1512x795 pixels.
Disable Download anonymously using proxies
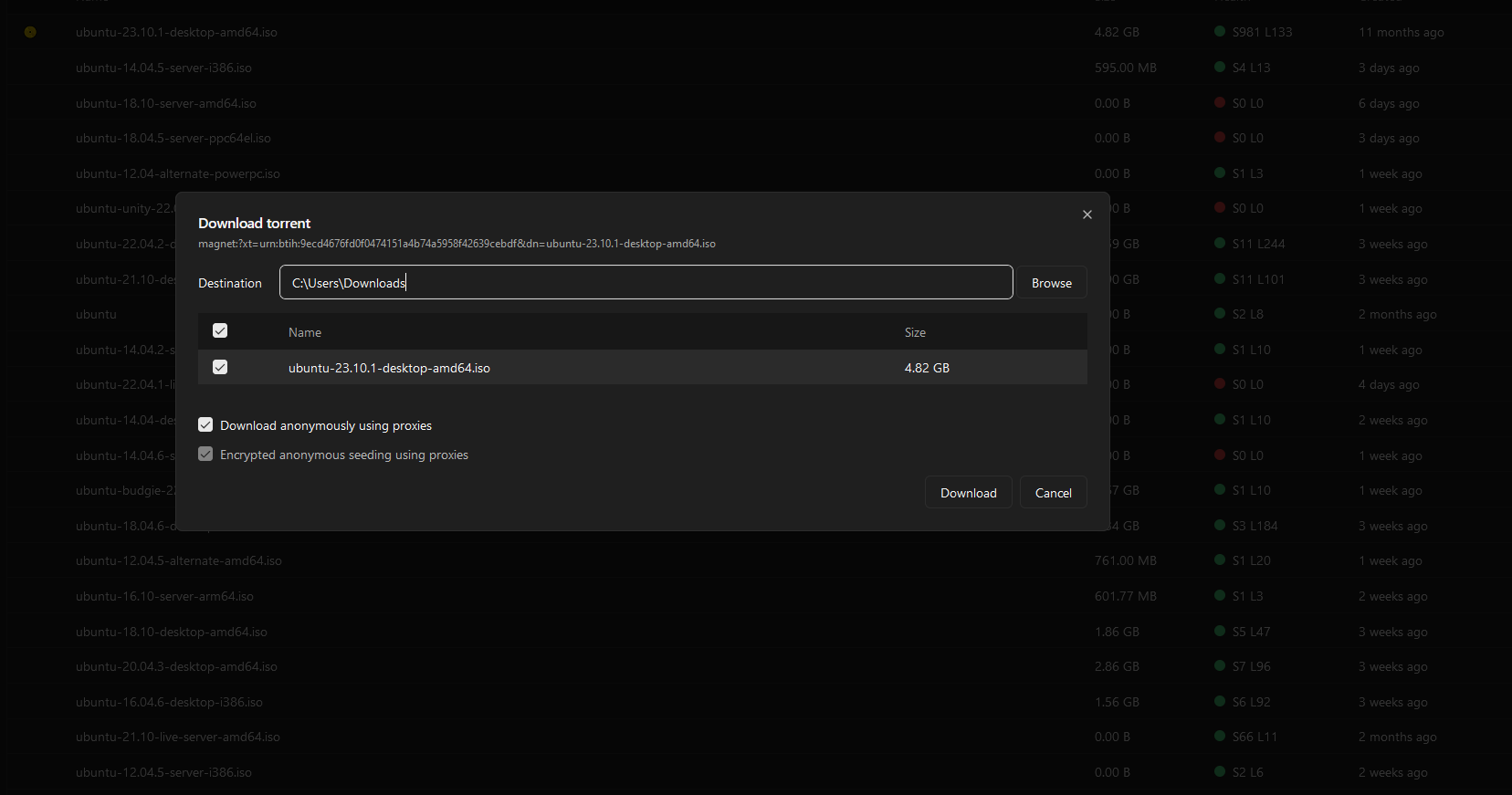point(205,425)
